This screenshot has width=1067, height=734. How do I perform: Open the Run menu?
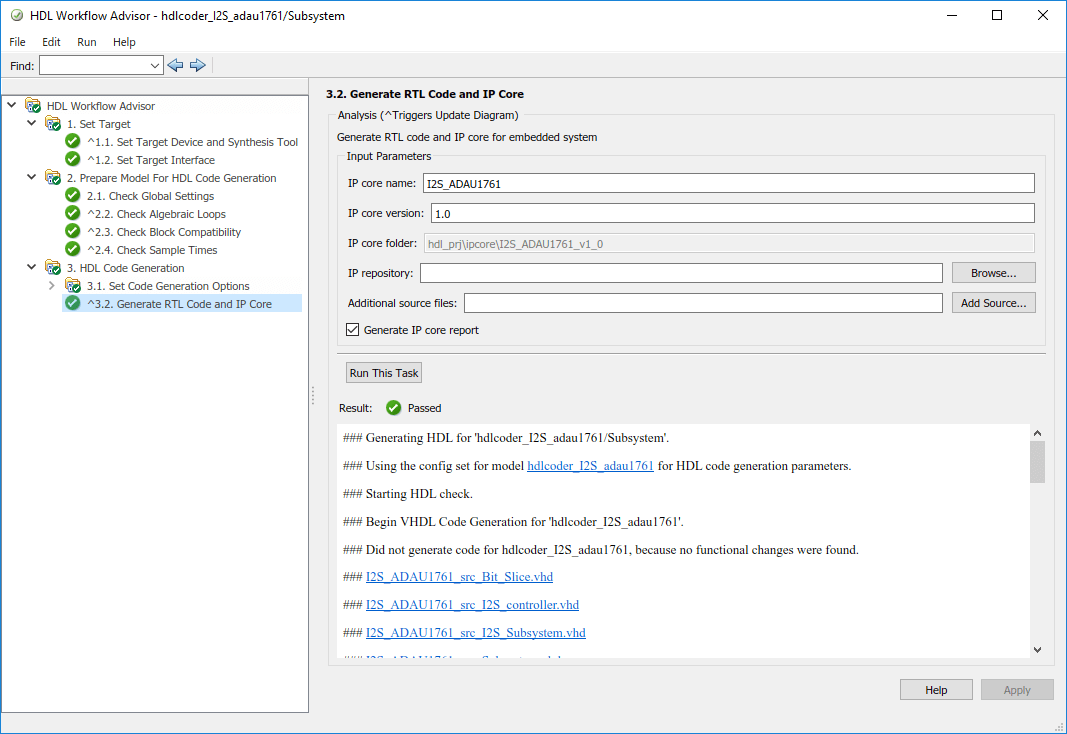[x=87, y=42]
